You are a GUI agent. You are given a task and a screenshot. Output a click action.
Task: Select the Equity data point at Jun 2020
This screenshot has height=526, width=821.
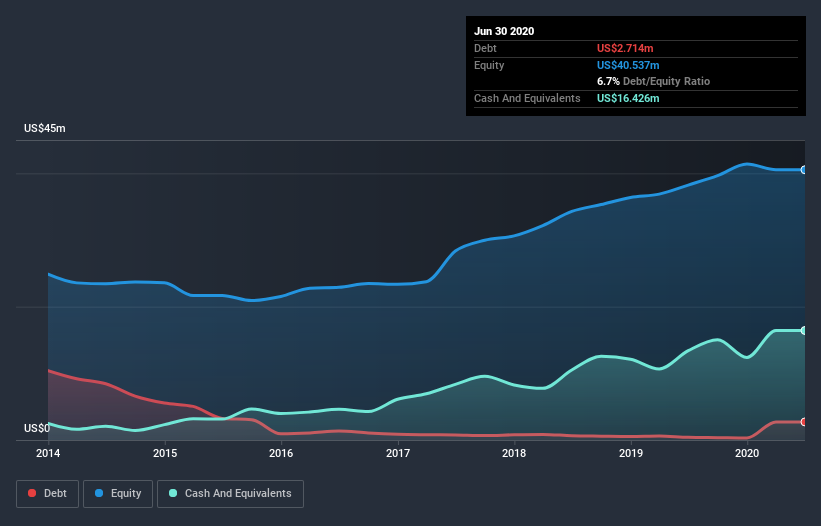pyautogui.click(x=804, y=170)
